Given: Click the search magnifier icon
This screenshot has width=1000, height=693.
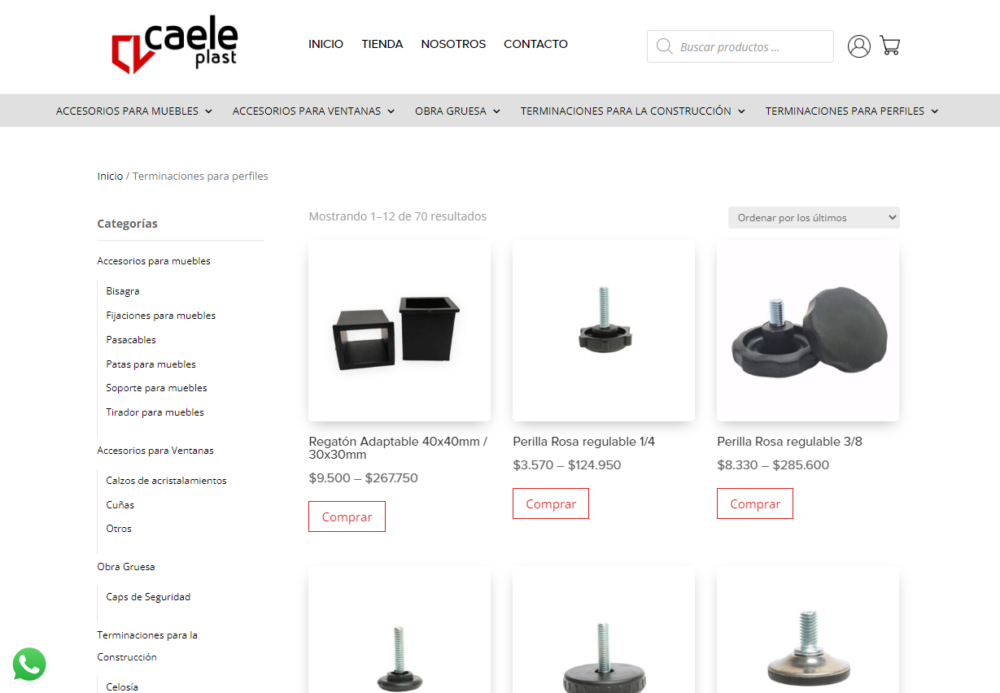Looking at the screenshot, I should tap(664, 47).
